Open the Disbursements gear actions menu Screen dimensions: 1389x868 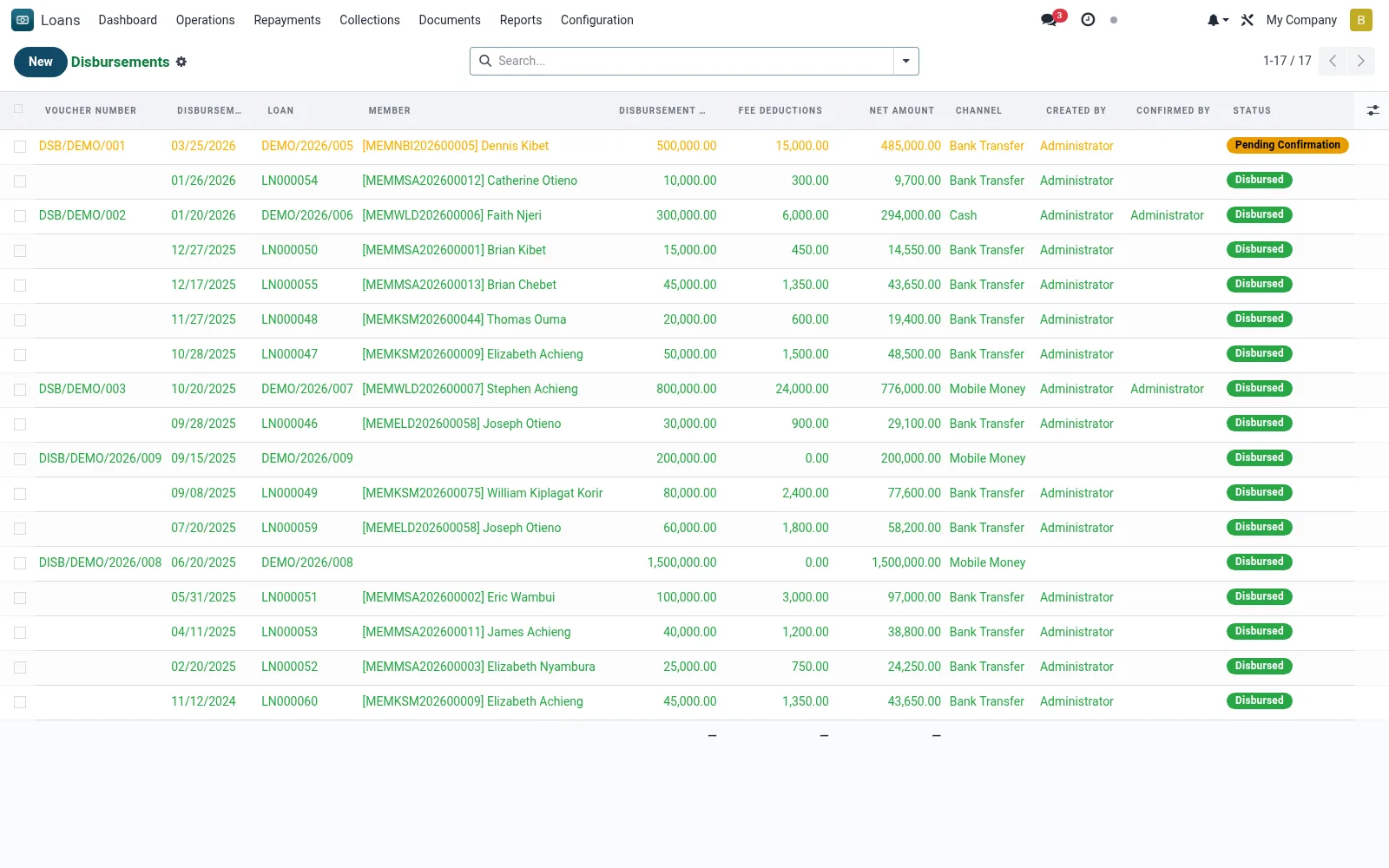pyautogui.click(x=181, y=62)
